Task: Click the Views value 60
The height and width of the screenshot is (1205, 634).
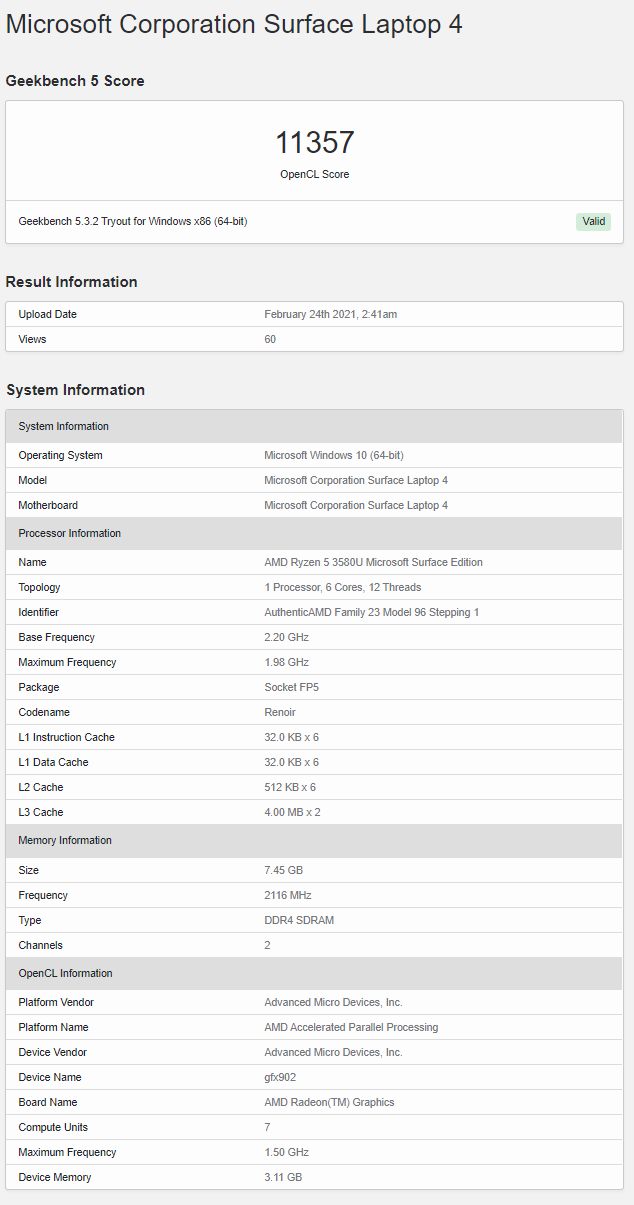Action: click(270, 339)
